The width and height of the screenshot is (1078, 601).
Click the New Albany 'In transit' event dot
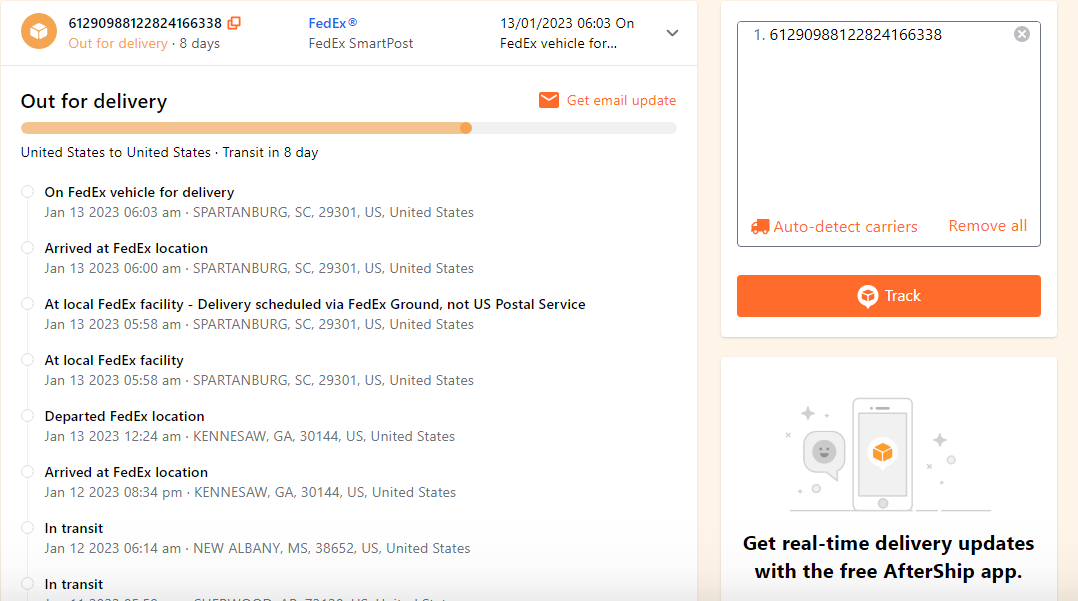point(27,528)
